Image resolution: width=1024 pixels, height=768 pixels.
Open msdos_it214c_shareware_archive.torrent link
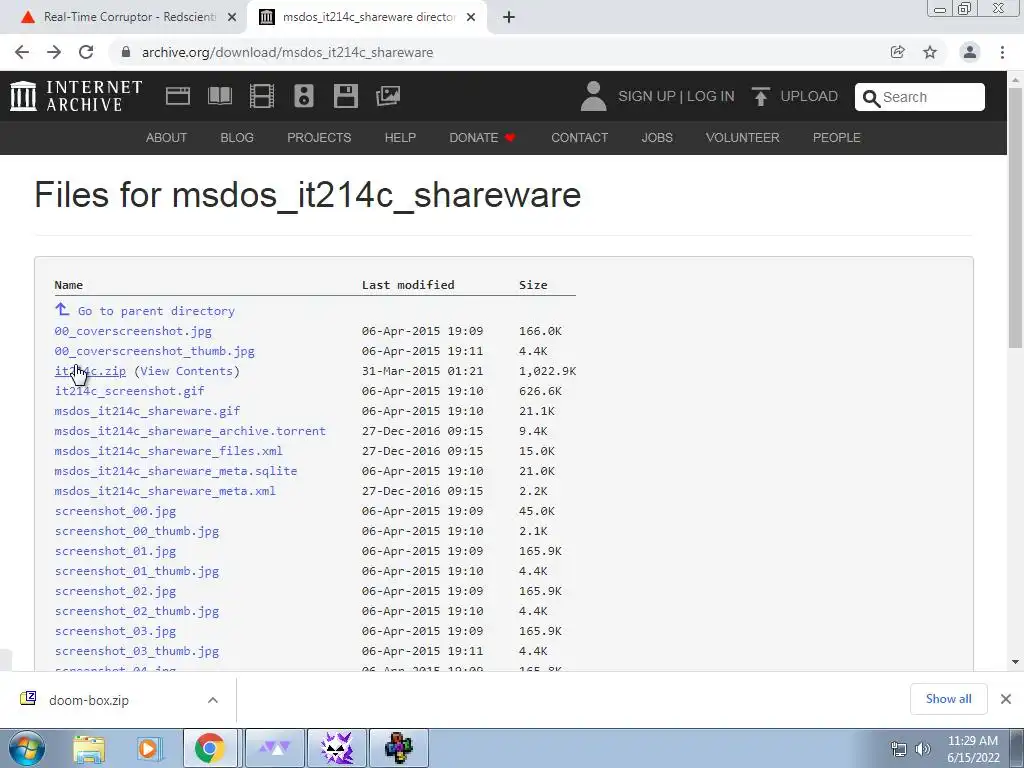(x=190, y=431)
